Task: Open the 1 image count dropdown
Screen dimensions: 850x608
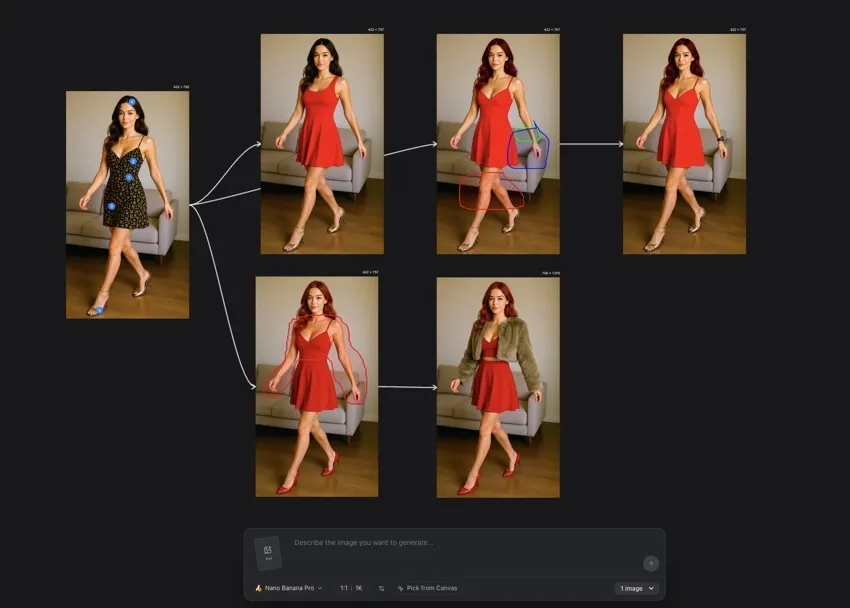Action: [x=635, y=588]
